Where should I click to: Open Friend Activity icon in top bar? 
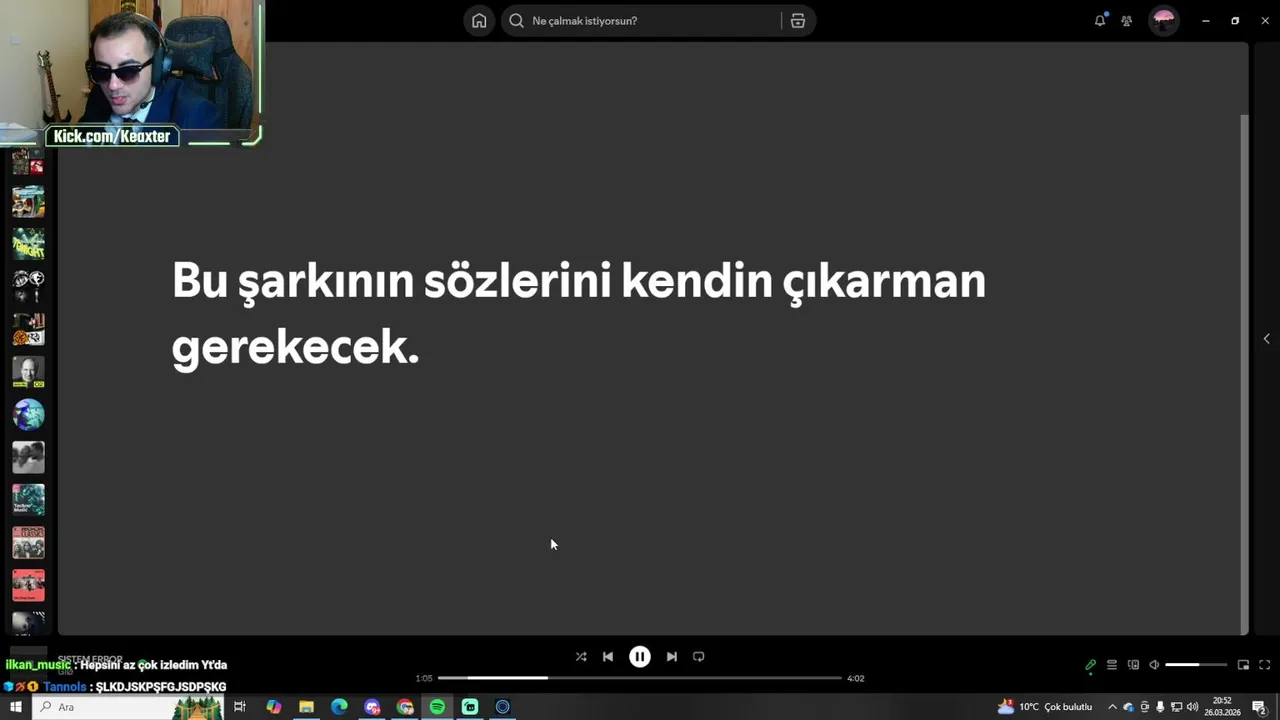(1127, 21)
